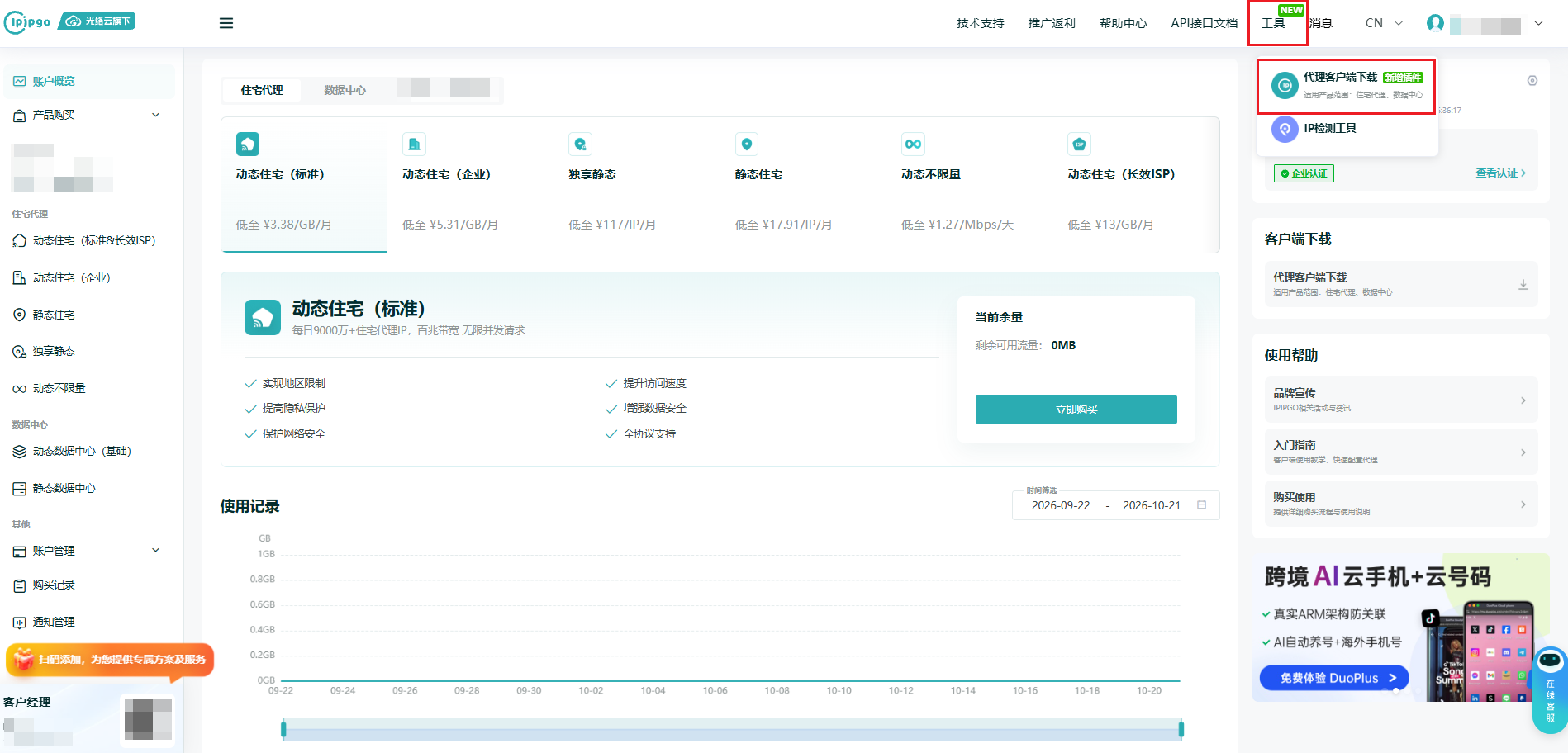Go to 账户概览 in the sidebar
The height and width of the screenshot is (753, 1568).
[88, 81]
